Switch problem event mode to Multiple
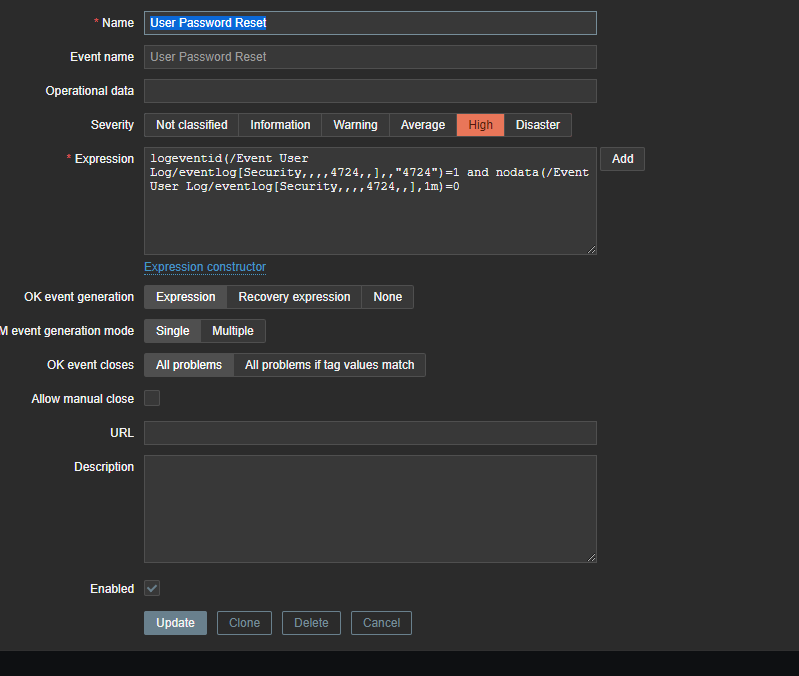 click(233, 331)
